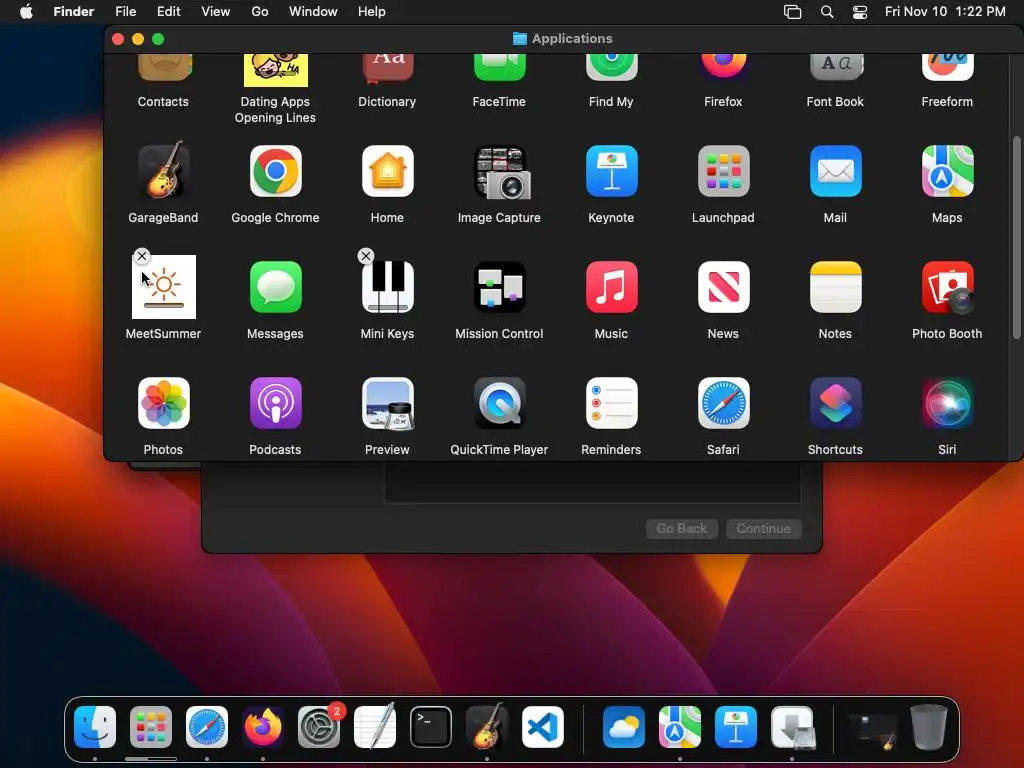1024x768 pixels.
Task: Click the MeetSummer app icon
Action: coord(164,287)
